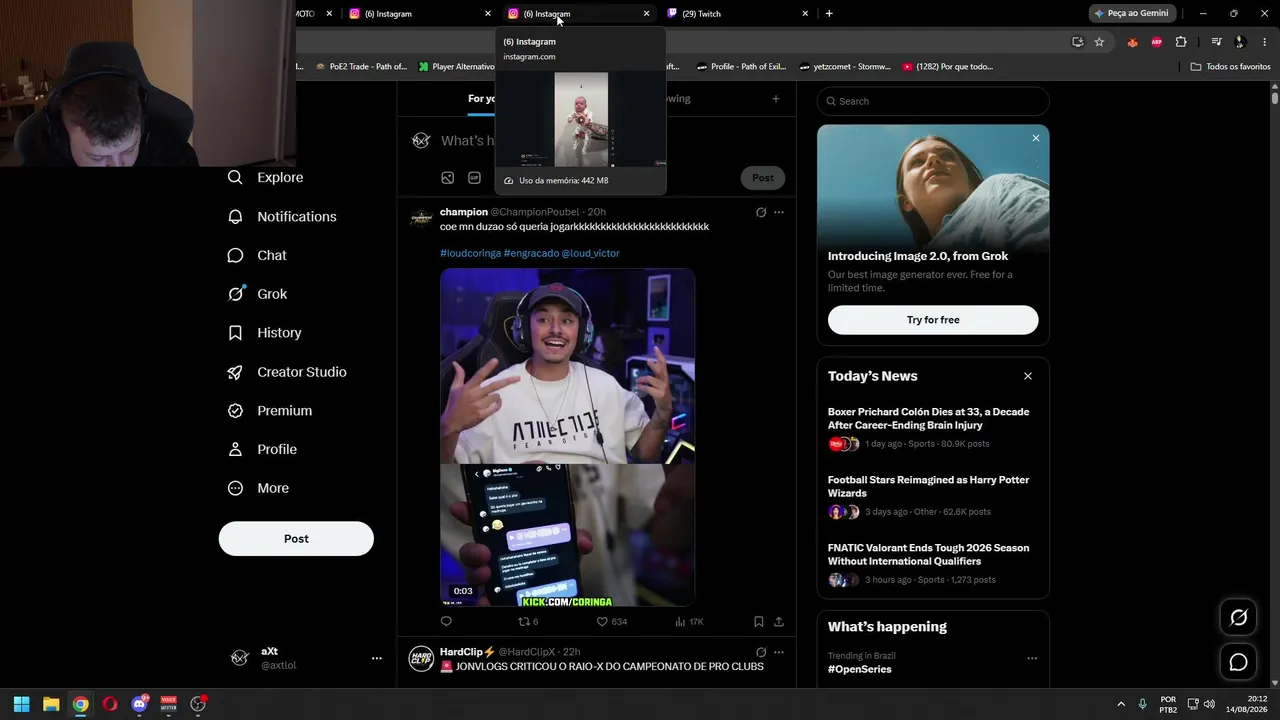This screenshot has width=1280, height=720.
Task: Click the Search field on X
Action: (x=933, y=101)
